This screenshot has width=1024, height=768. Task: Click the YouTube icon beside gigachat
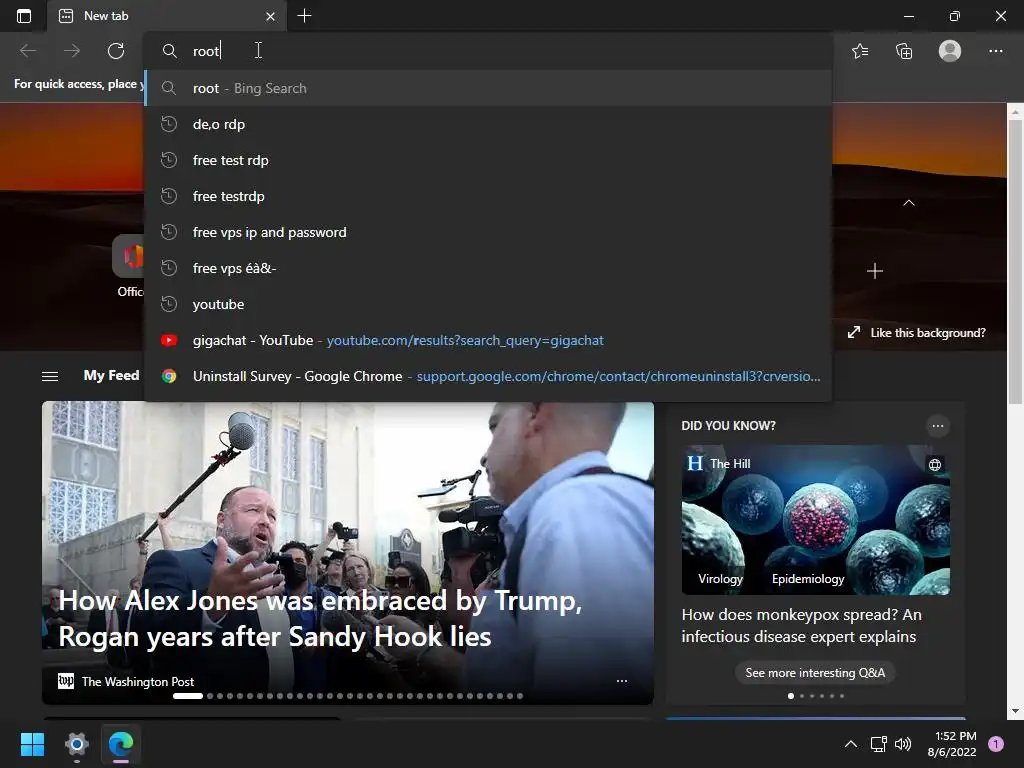(x=169, y=340)
